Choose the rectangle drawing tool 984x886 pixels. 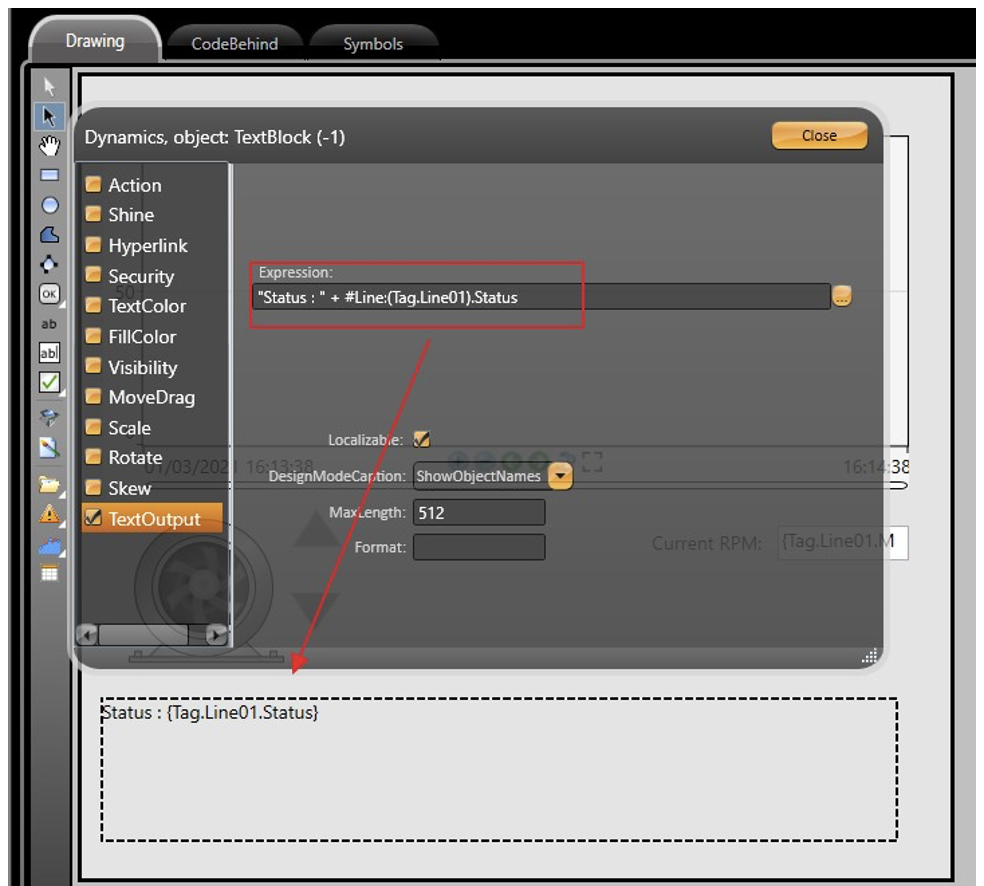click(x=49, y=175)
